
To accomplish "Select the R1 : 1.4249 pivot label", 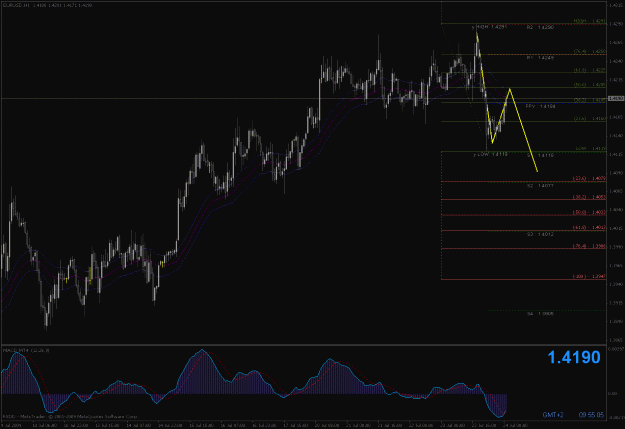I will tap(540, 58).
